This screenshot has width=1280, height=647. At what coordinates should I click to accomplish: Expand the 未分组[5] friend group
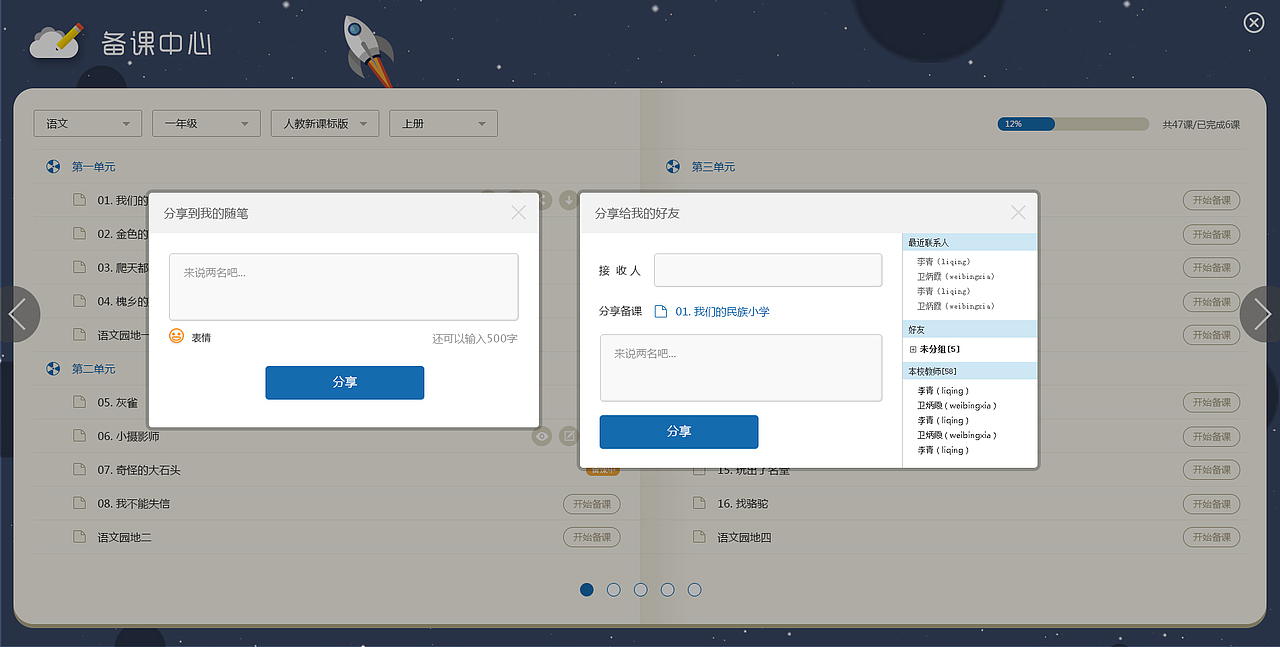coord(913,349)
